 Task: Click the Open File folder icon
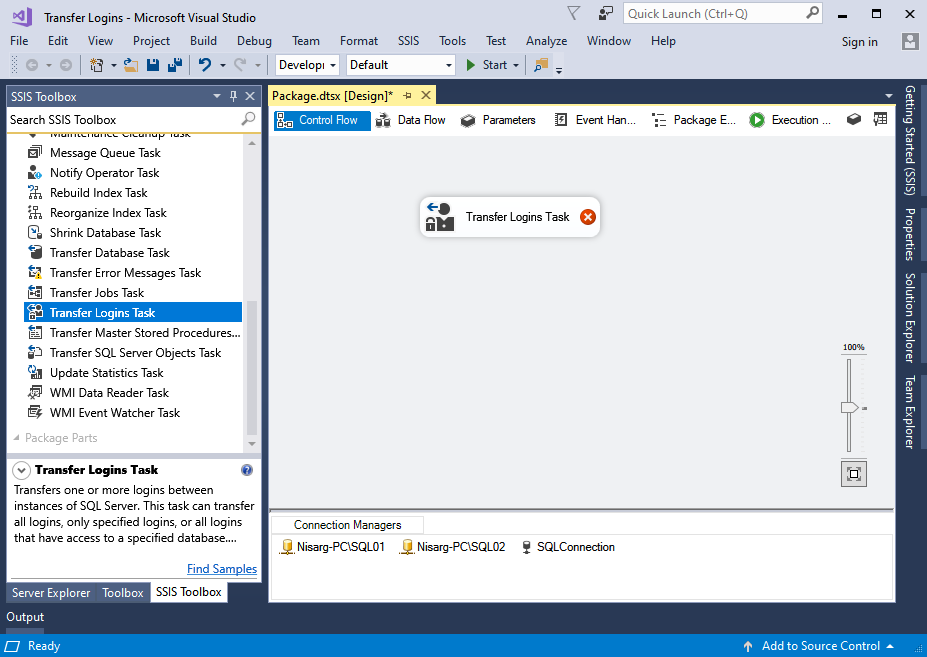131,65
